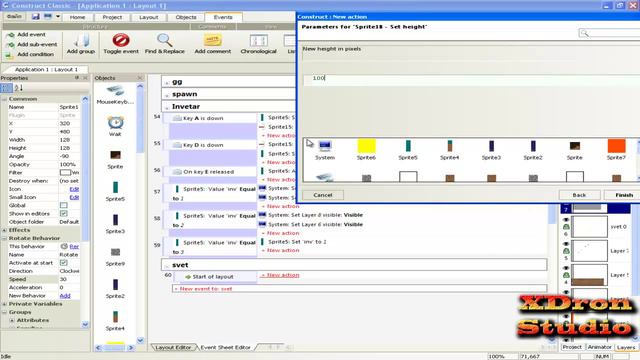The width and height of the screenshot is (640, 360).
Task: Click the Add group icon
Action: [x=81, y=41]
